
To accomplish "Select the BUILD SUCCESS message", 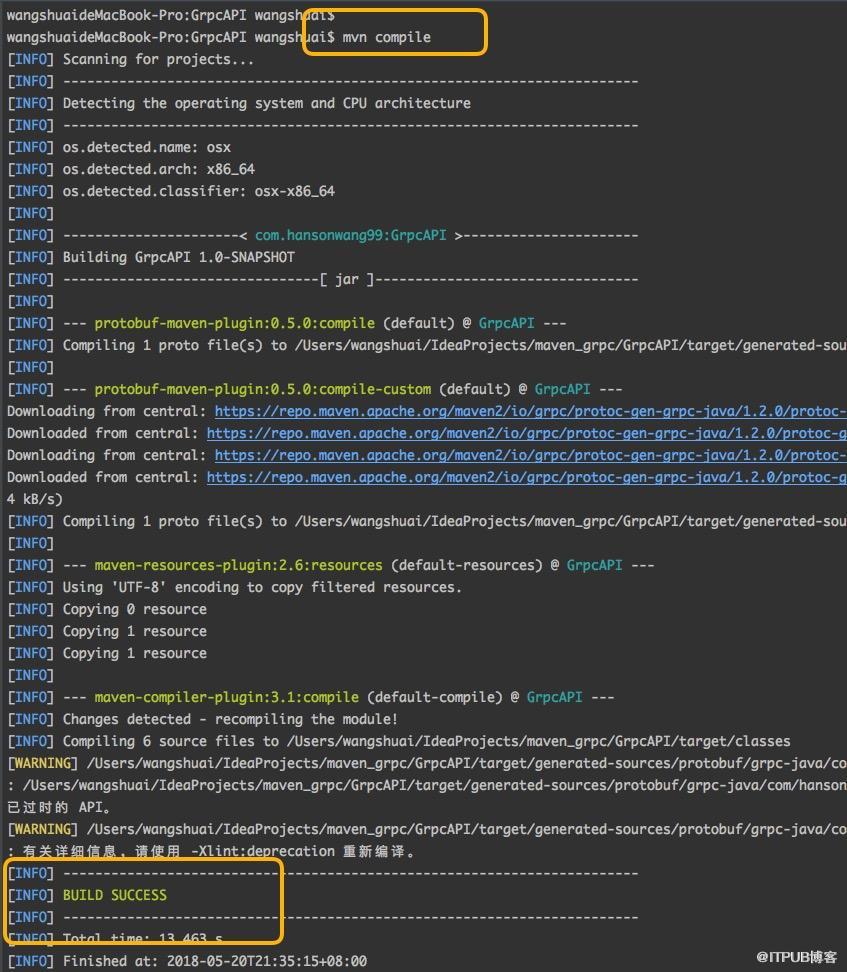I will point(115,895).
